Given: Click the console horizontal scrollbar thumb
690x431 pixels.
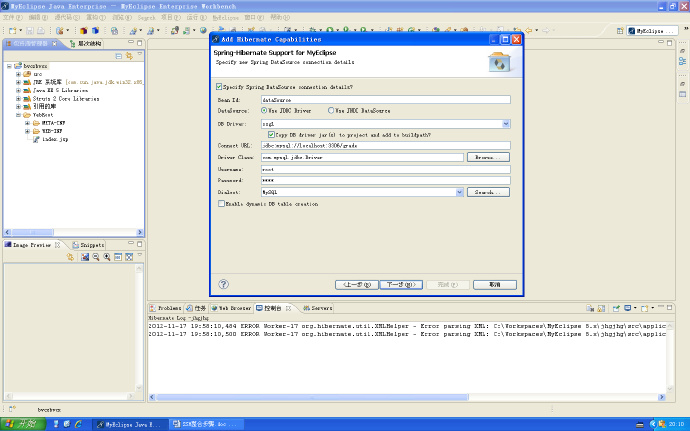Looking at the screenshot, I should click(x=312, y=397).
